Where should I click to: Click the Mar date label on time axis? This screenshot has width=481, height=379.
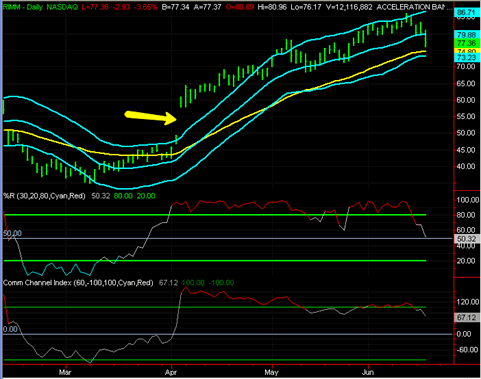click(x=65, y=372)
